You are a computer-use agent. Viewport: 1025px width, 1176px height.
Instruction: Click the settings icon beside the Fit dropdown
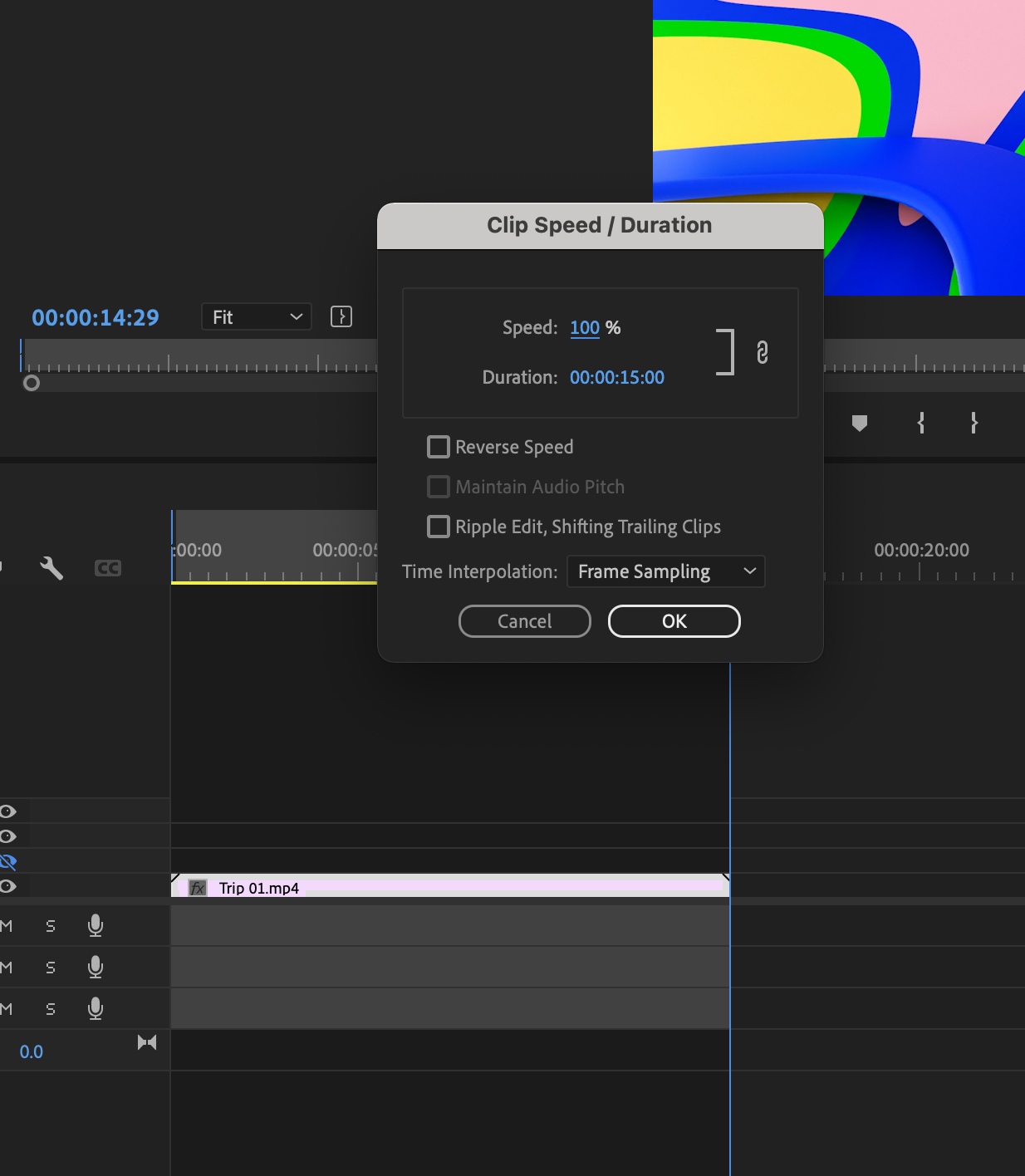click(341, 316)
